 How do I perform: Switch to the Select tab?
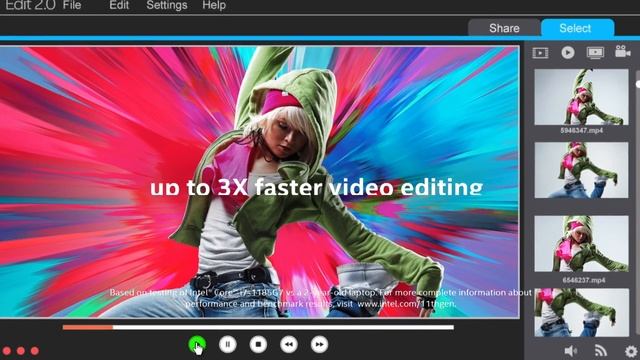pyautogui.click(x=577, y=28)
